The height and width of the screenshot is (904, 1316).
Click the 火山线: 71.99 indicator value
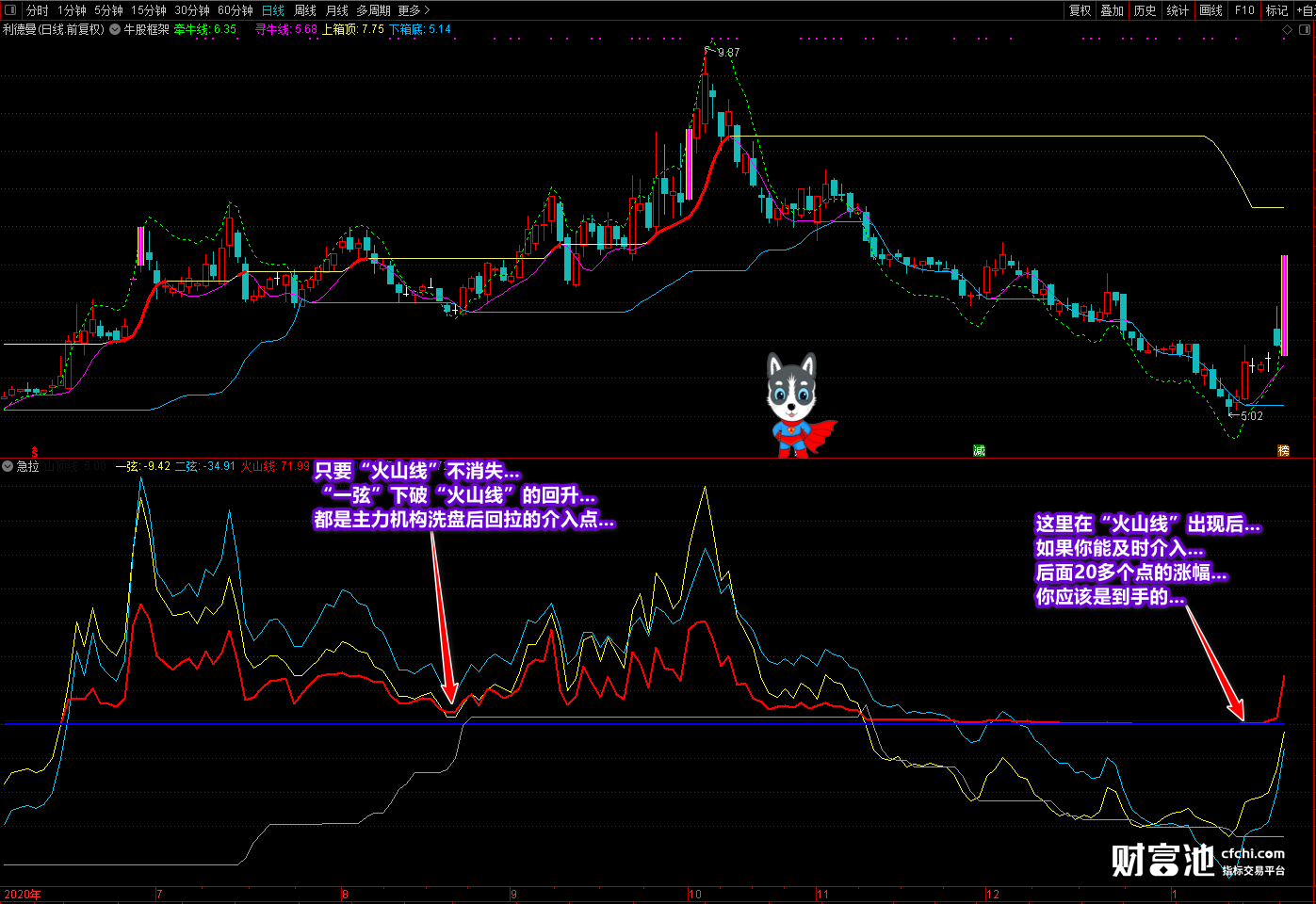(275, 466)
